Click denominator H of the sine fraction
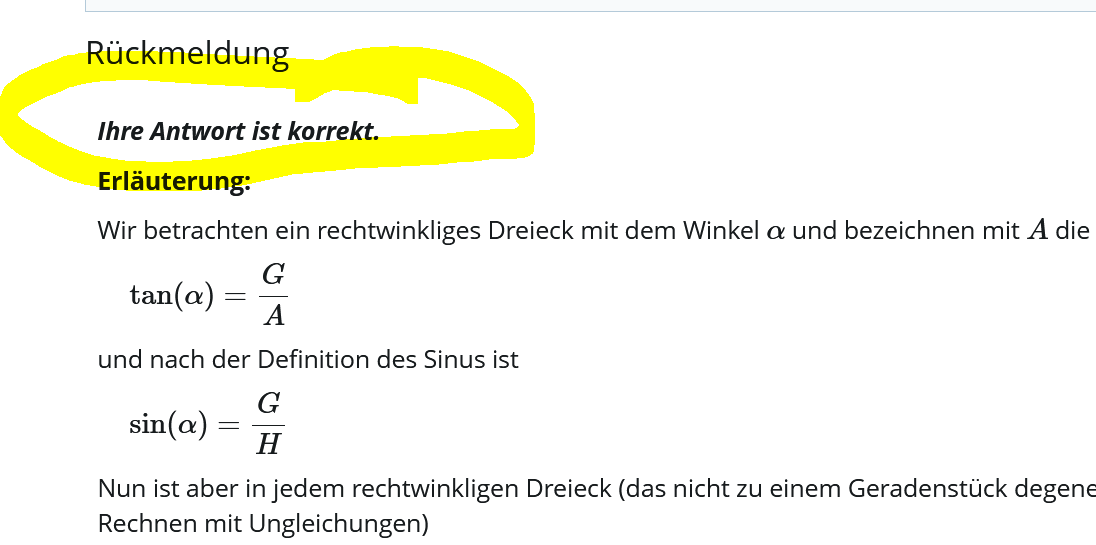Image resolution: width=1096 pixels, height=545 pixels. [x=268, y=444]
